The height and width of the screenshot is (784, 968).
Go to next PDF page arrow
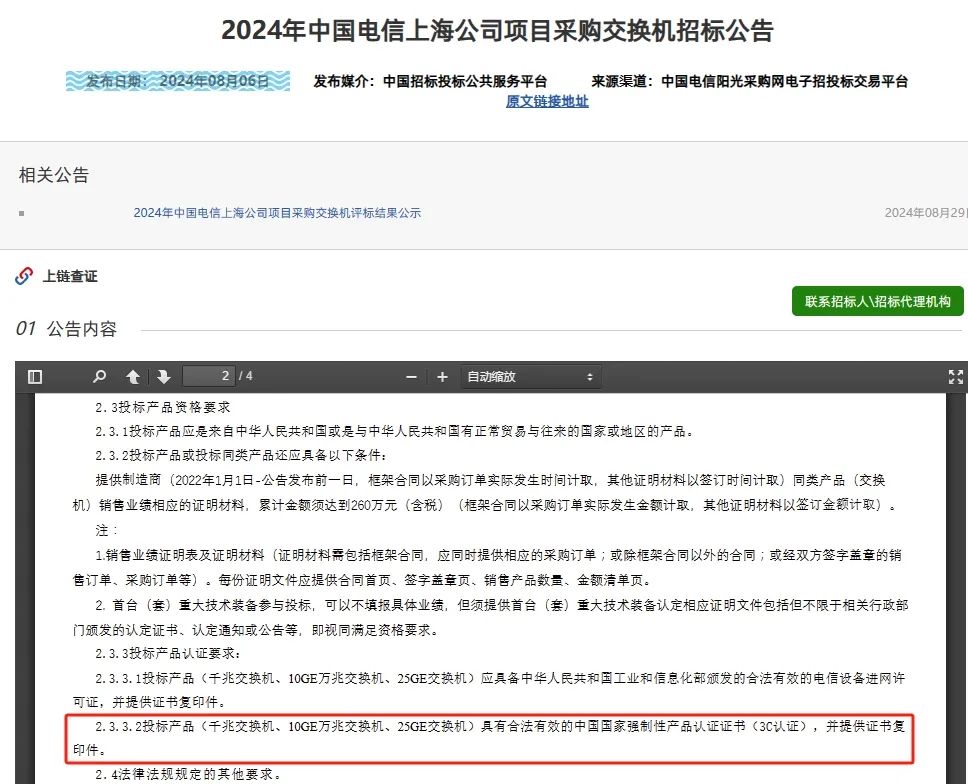click(164, 377)
